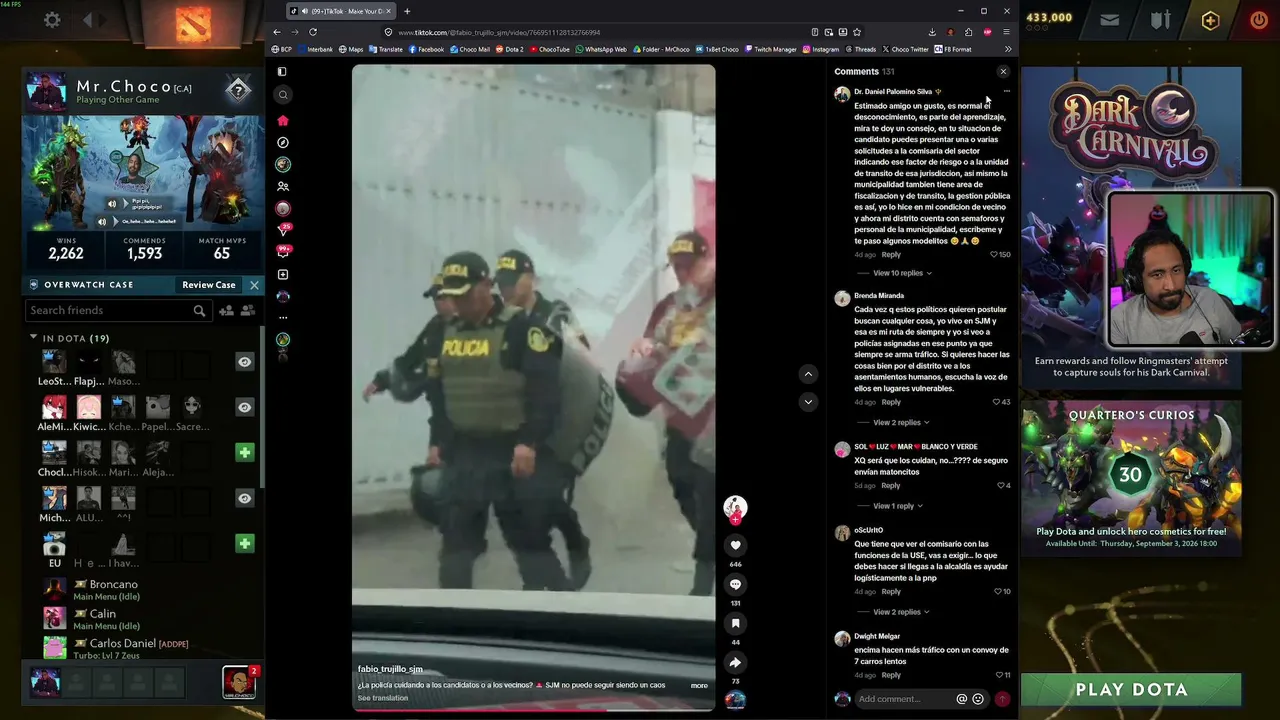Insert mention with @ icon
Screen dimensions: 1280x720
click(x=962, y=699)
